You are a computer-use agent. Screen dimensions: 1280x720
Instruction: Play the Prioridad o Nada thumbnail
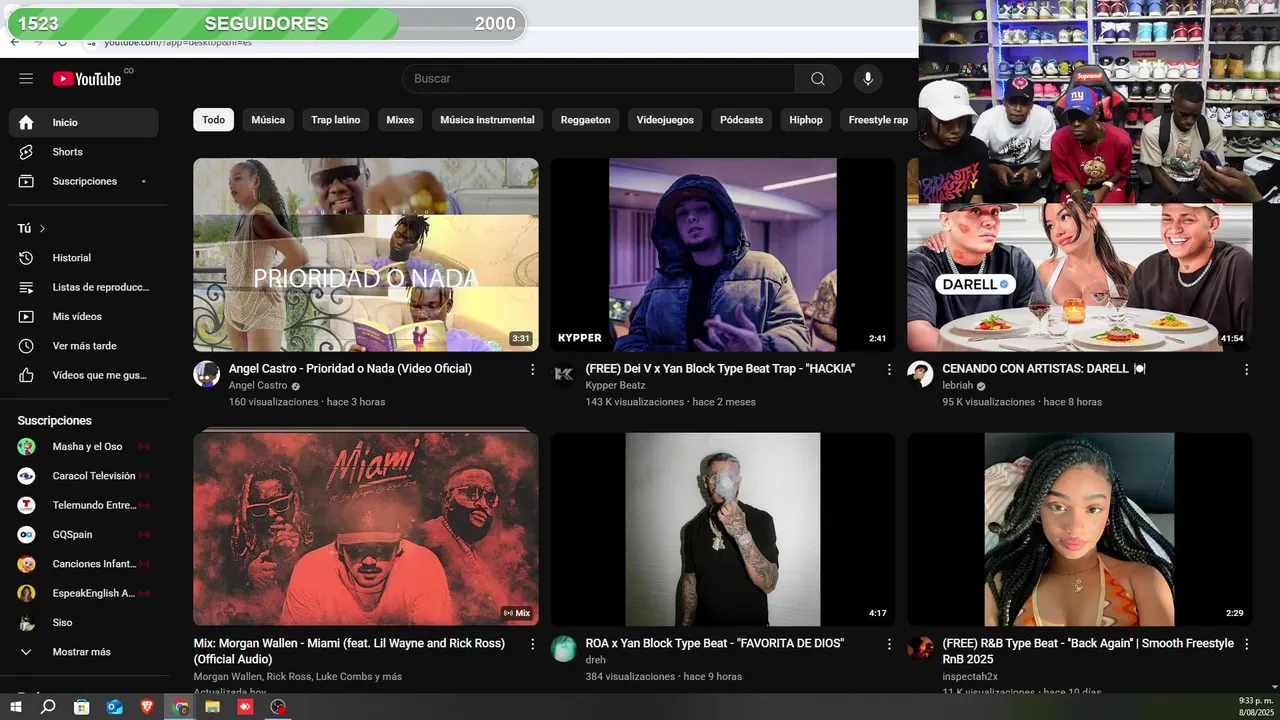(366, 255)
